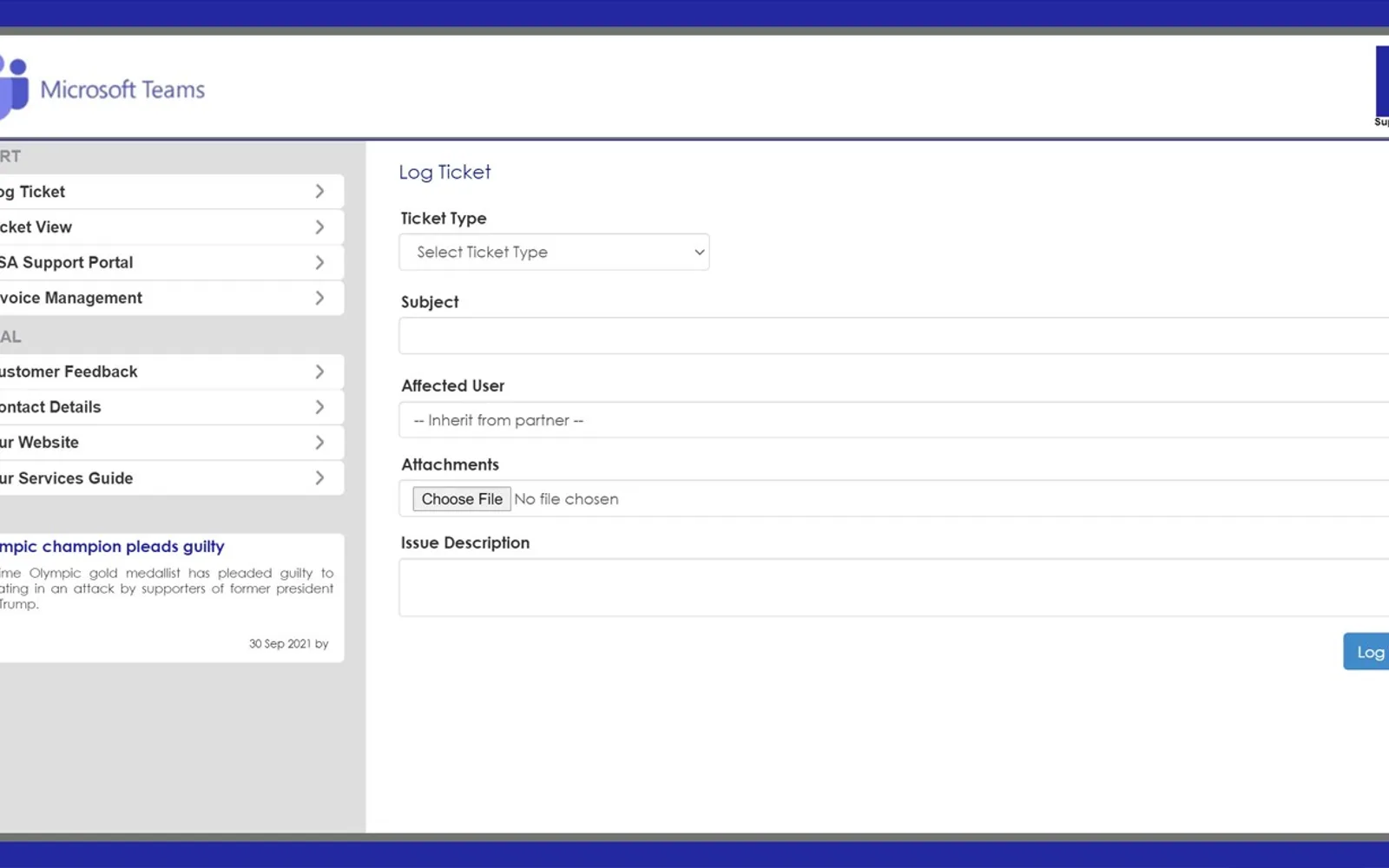
Task: Click into the Subject input field
Action: pyautogui.click(x=894, y=336)
